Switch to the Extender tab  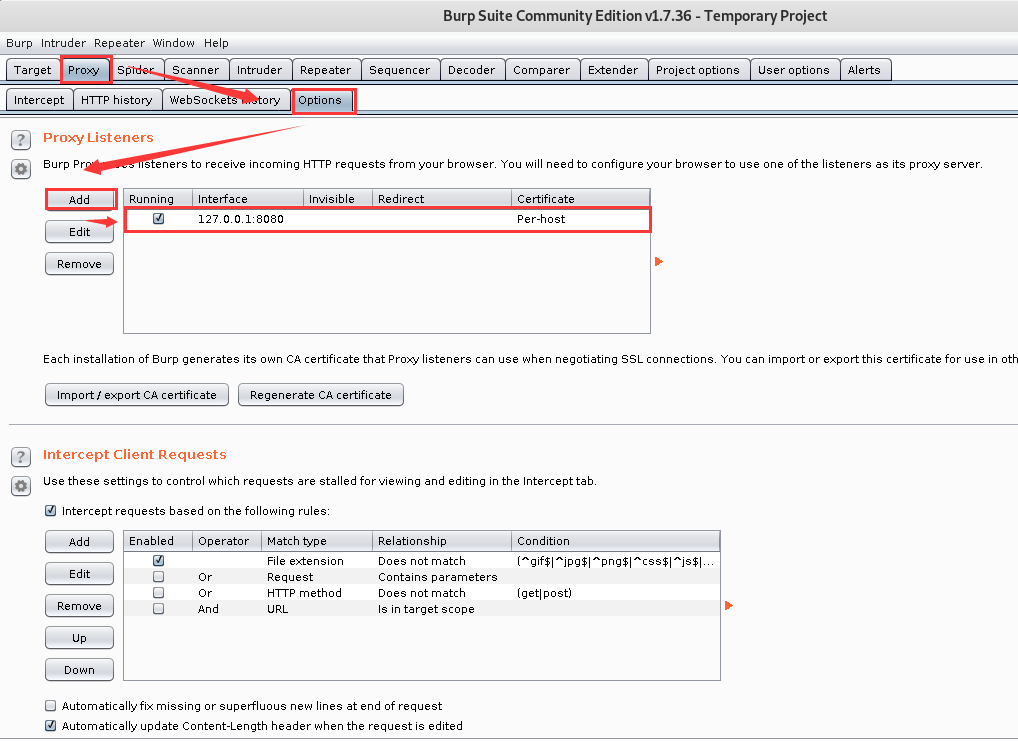click(x=613, y=70)
